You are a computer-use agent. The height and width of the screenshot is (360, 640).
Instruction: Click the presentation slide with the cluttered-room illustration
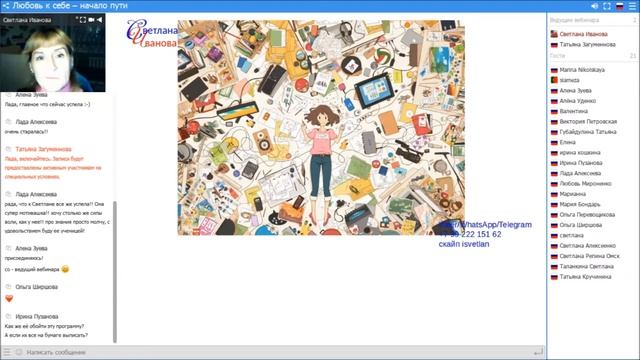tap(321, 127)
